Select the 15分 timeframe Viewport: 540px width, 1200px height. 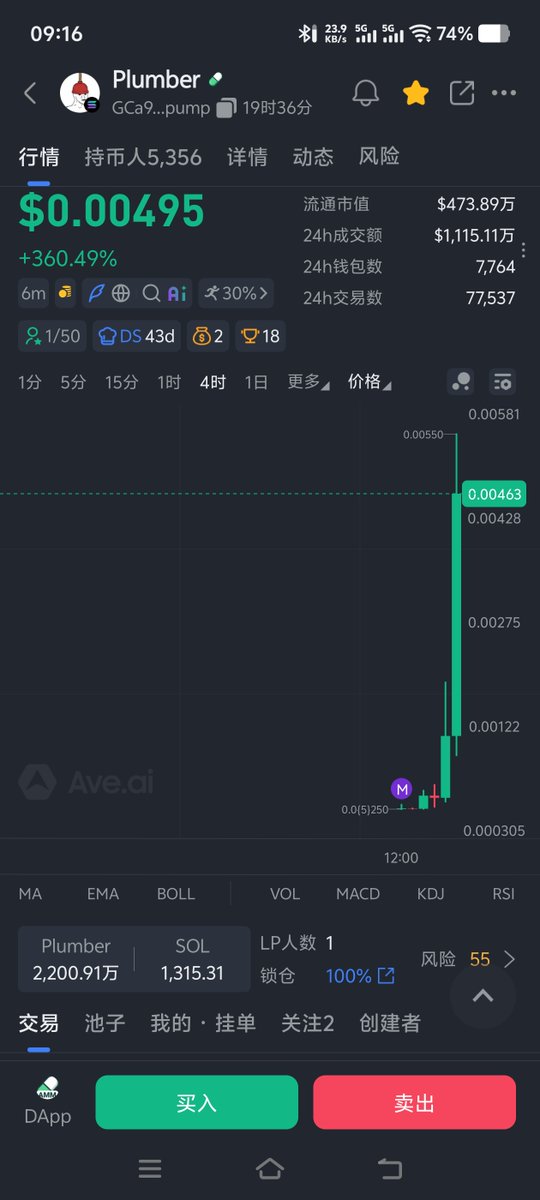[122, 382]
